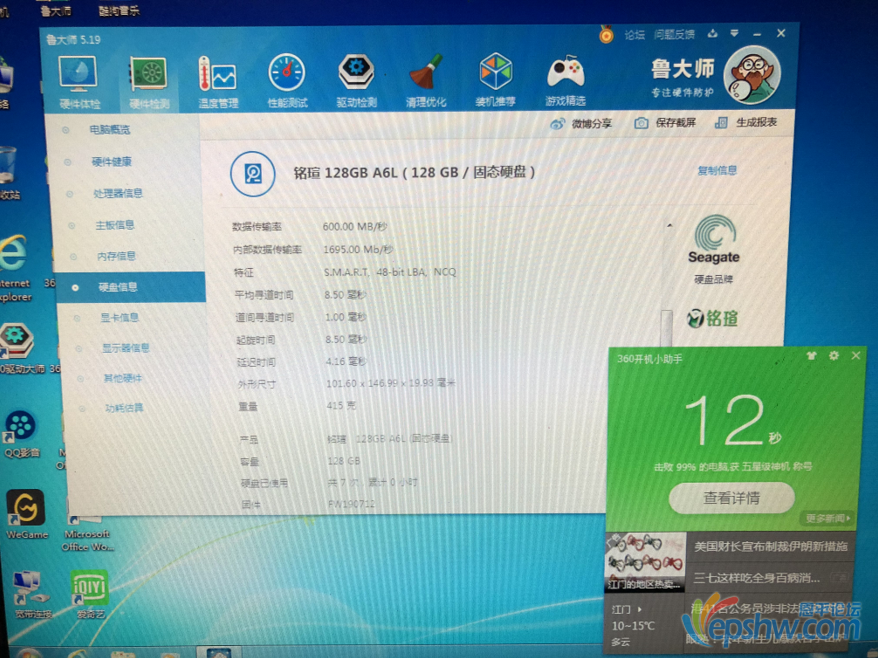Click 更多新闻 in 360 popup
This screenshot has width=878, height=658.
(x=828, y=518)
